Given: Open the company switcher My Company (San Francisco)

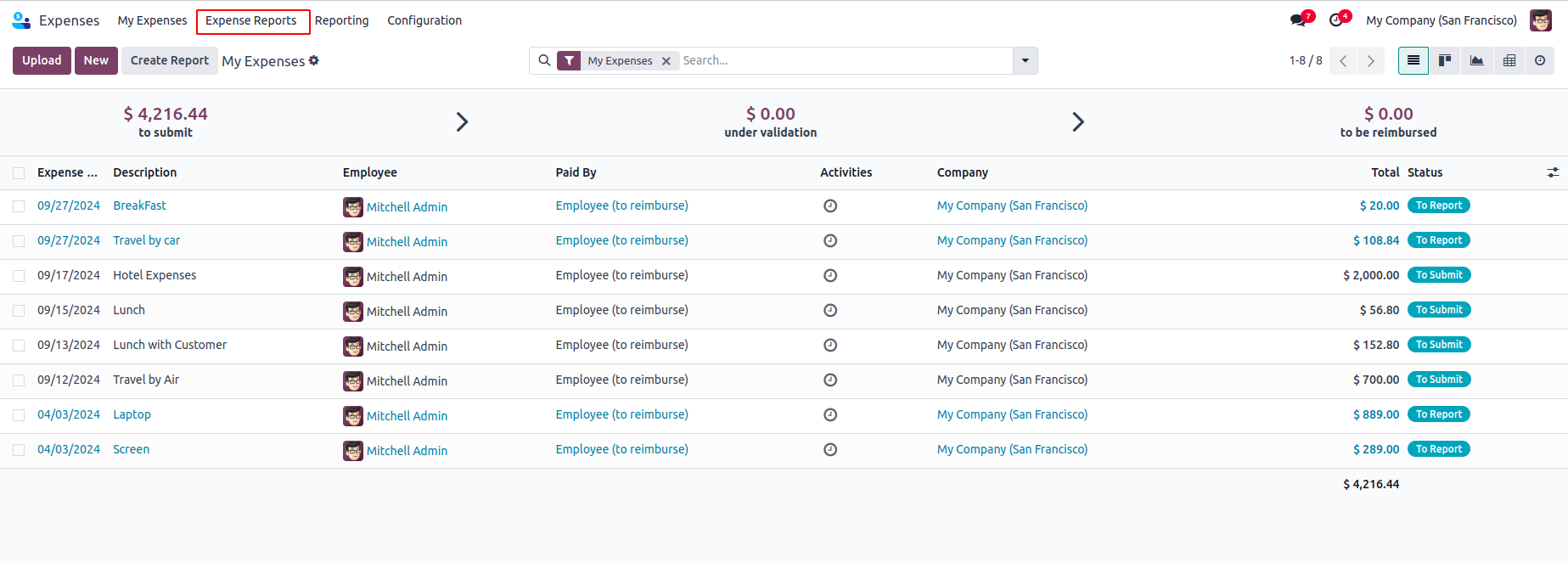Looking at the screenshot, I should 1441,20.
